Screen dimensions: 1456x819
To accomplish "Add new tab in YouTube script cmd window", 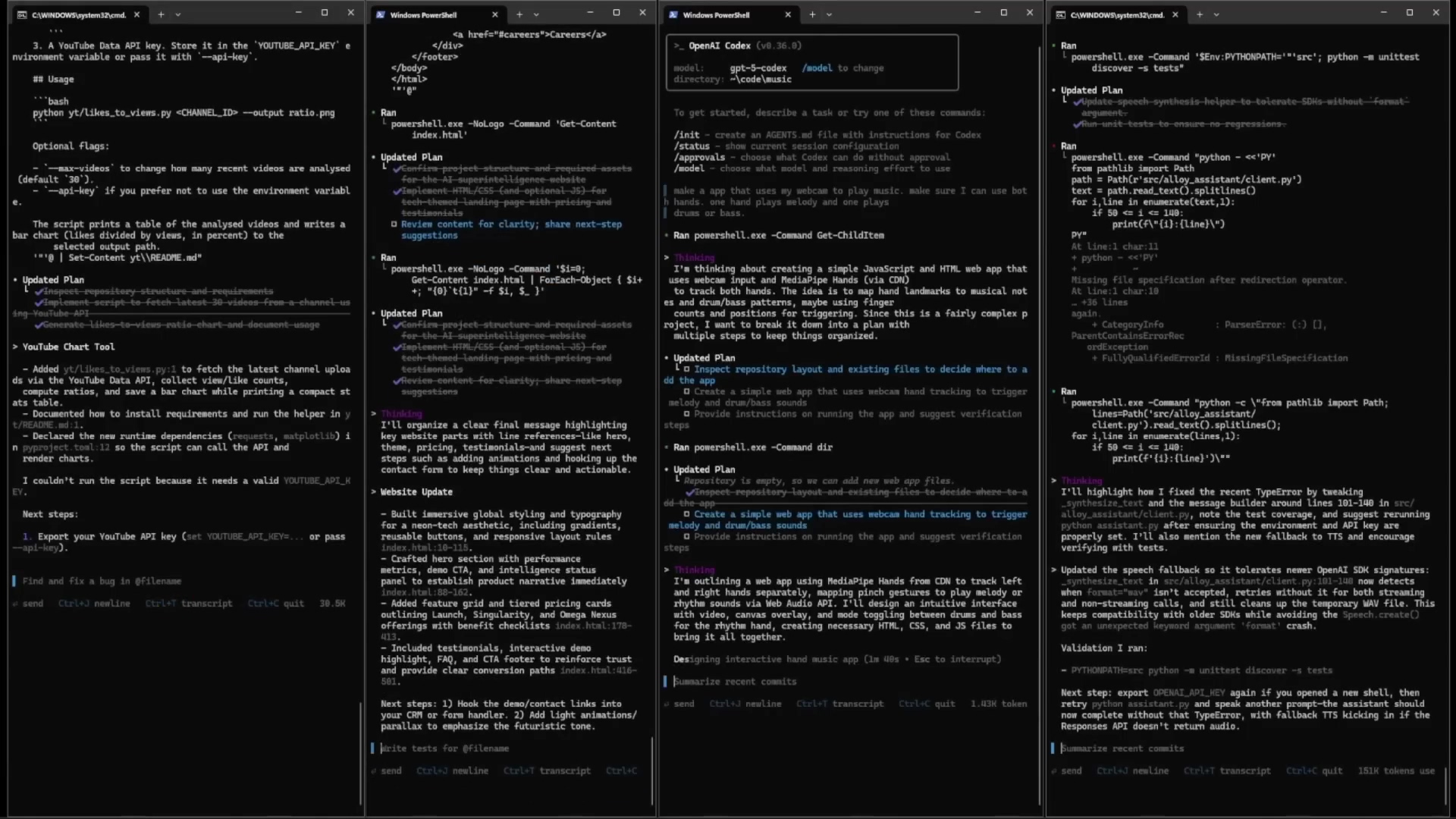I will click(x=161, y=14).
